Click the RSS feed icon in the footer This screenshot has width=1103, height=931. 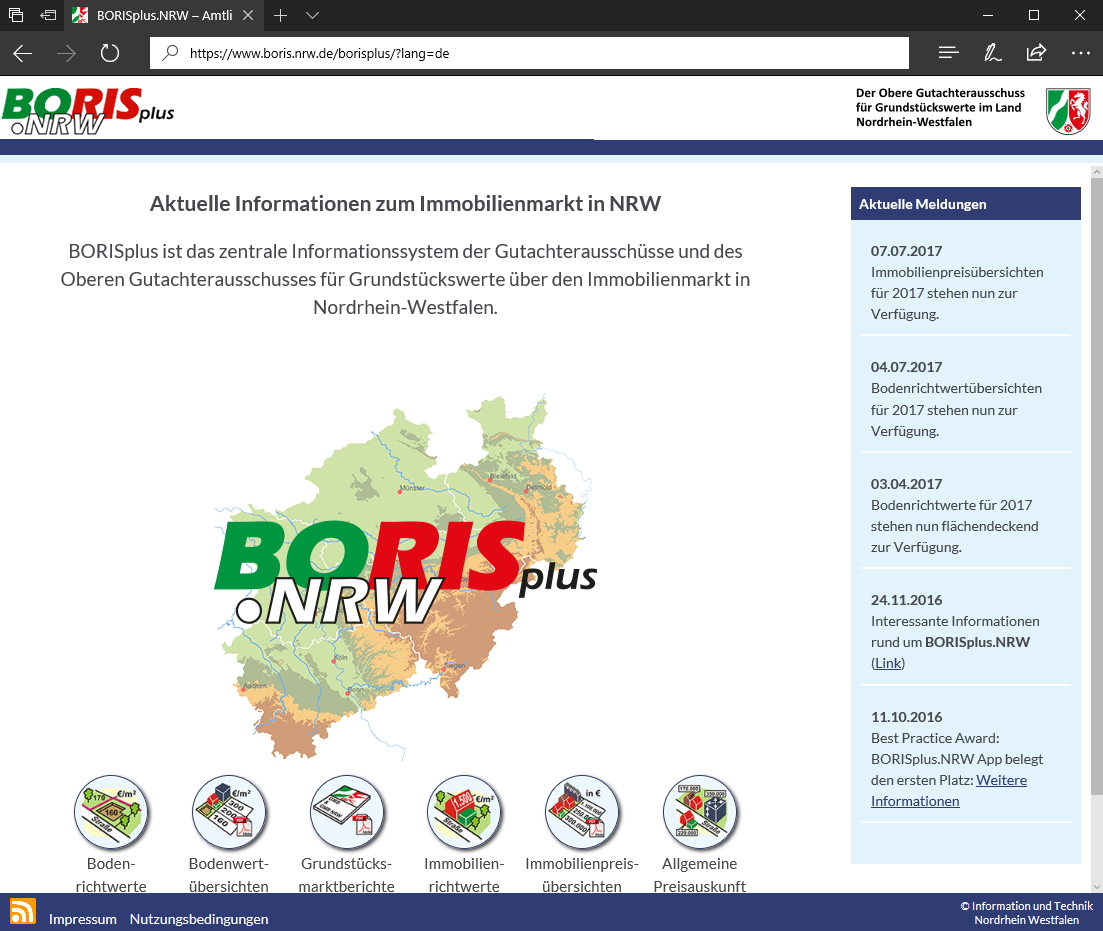pyautogui.click(x=23, y=911)
